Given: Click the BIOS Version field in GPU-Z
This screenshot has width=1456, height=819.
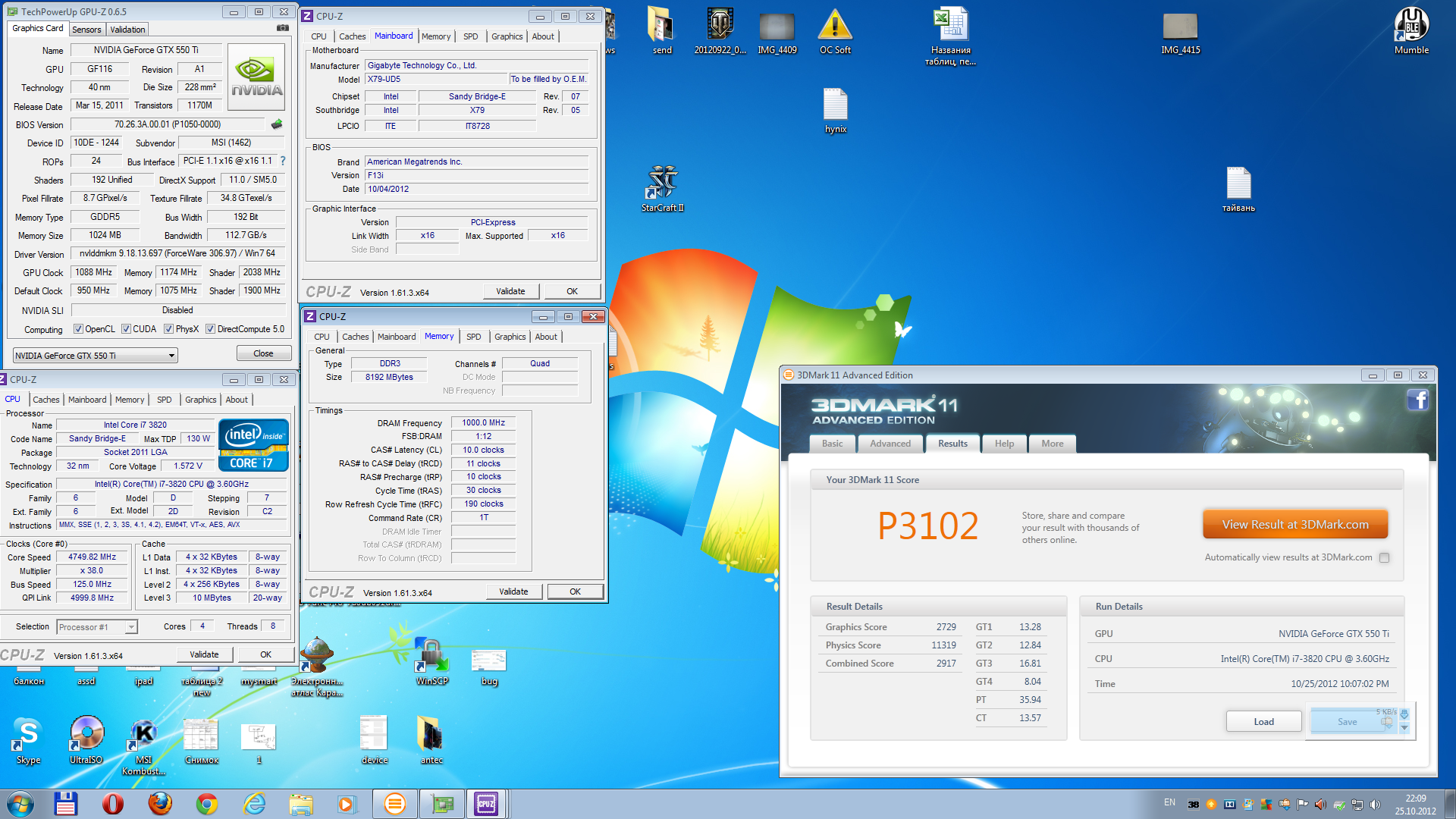Looking at the screenshot, I should pyautogui.click(x=168, y=124).
